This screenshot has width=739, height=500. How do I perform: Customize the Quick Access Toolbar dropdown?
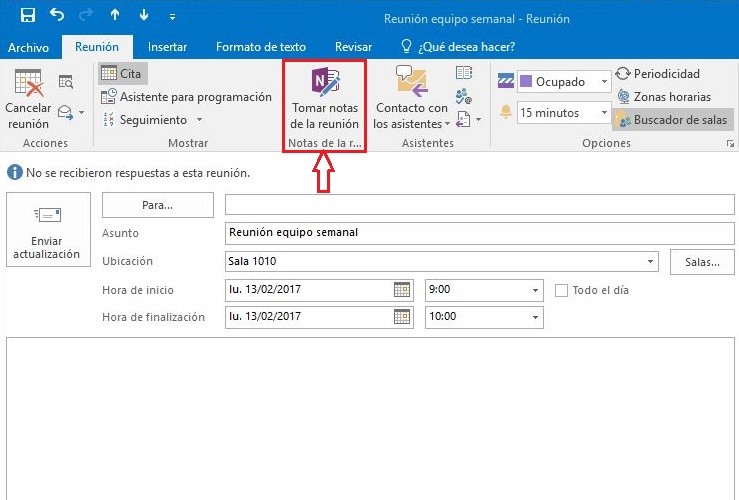pos(172,17)
